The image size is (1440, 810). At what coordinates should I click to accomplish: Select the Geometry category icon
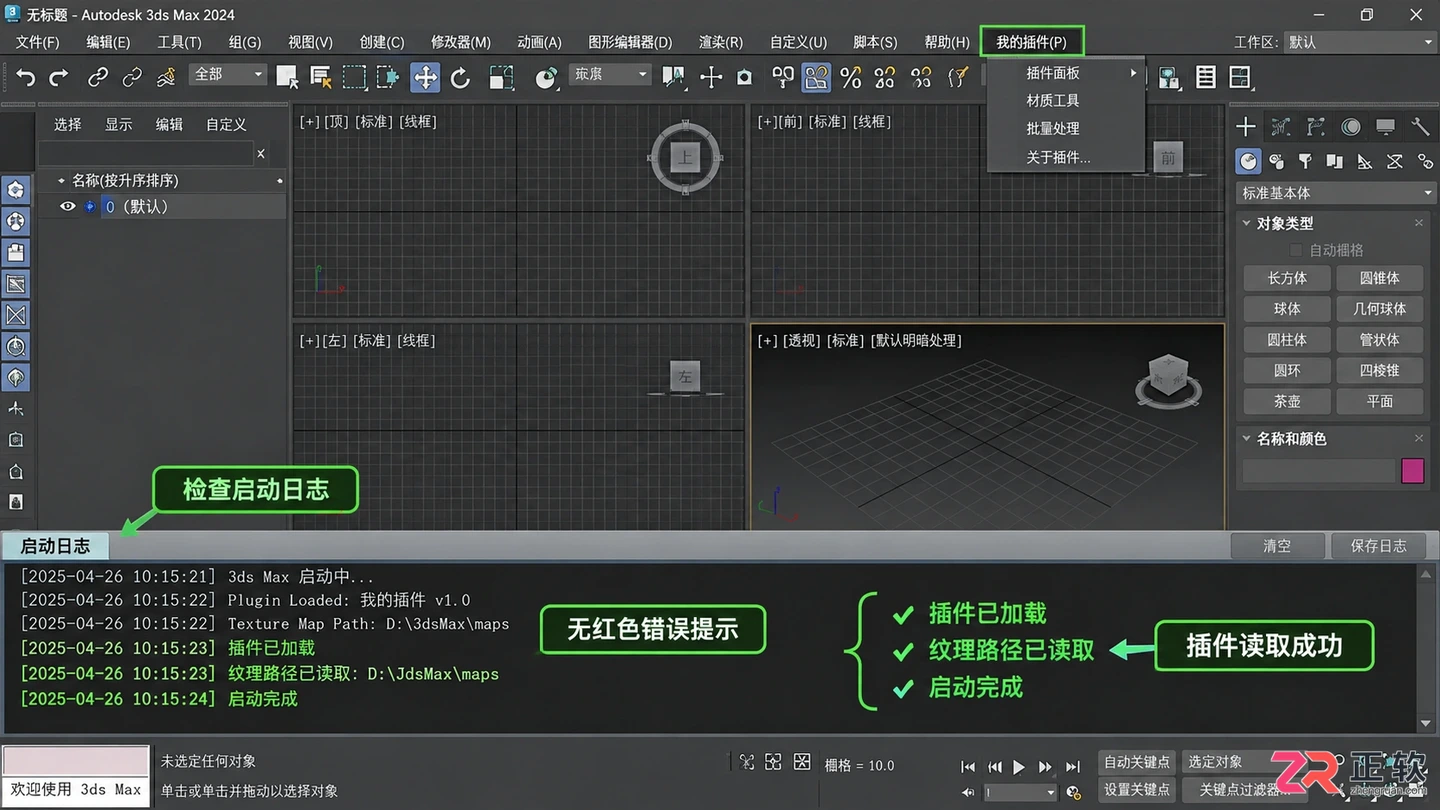click(1248, 161)
